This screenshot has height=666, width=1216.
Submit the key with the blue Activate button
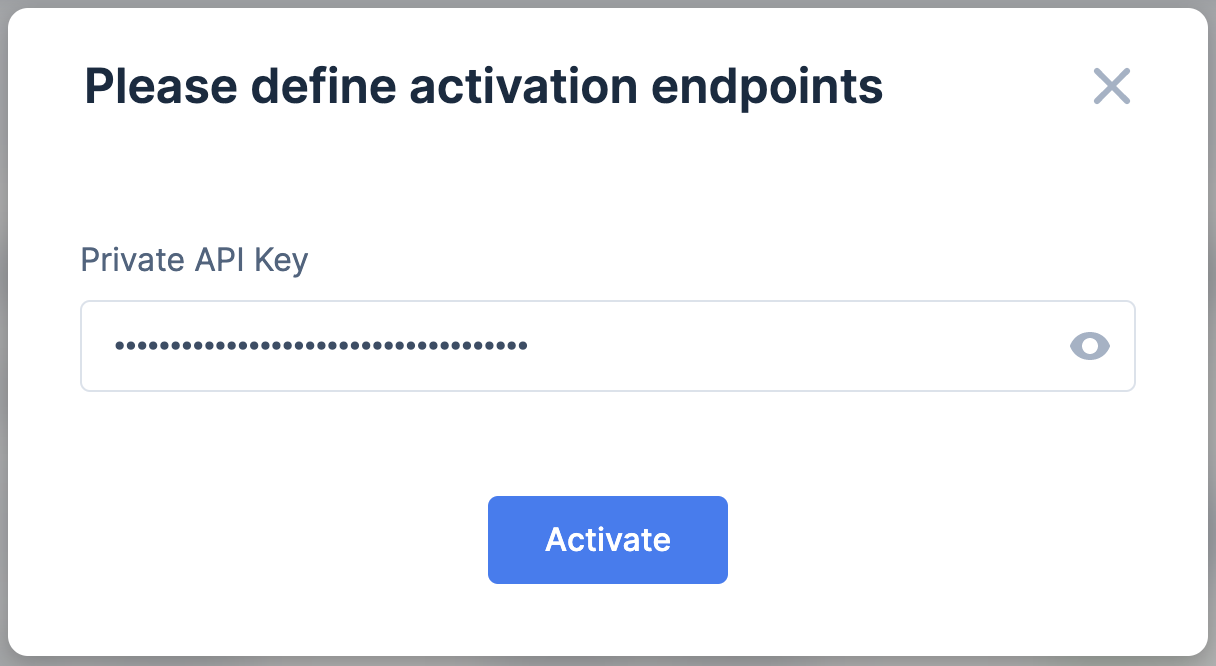pos(608,540)
